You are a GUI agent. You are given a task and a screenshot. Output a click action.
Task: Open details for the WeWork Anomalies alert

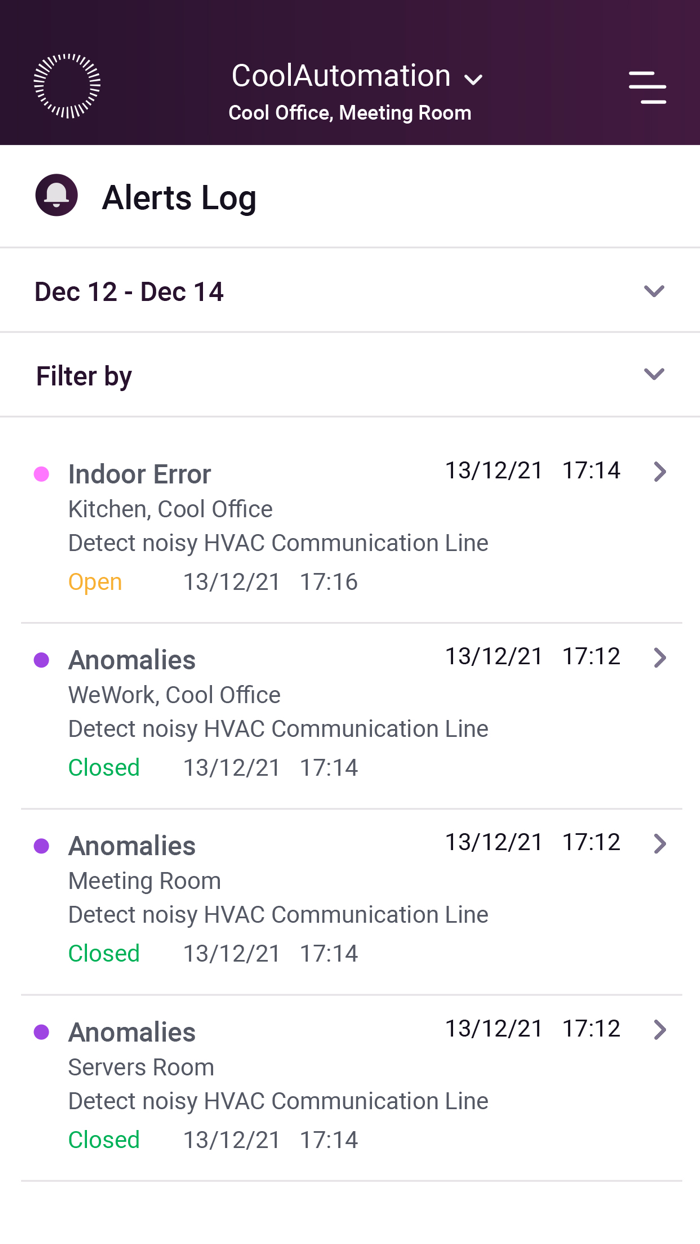click(659, 657)
